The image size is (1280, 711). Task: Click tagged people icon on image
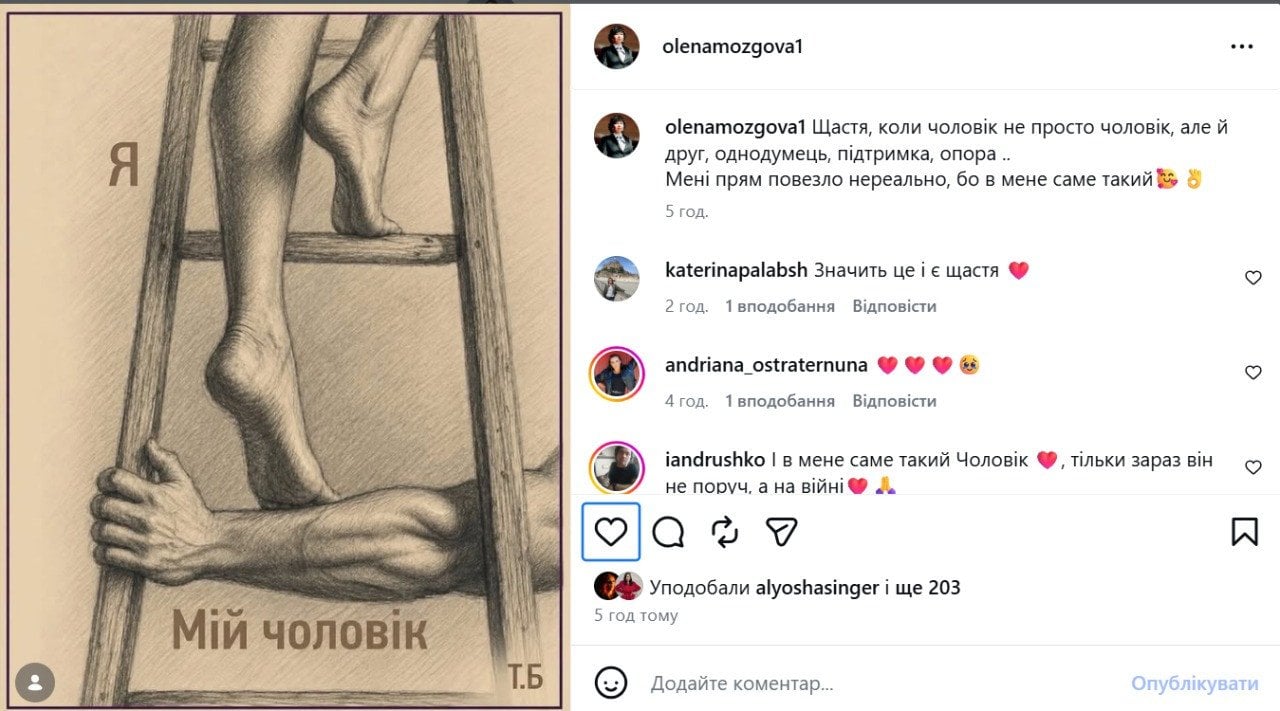35,682
